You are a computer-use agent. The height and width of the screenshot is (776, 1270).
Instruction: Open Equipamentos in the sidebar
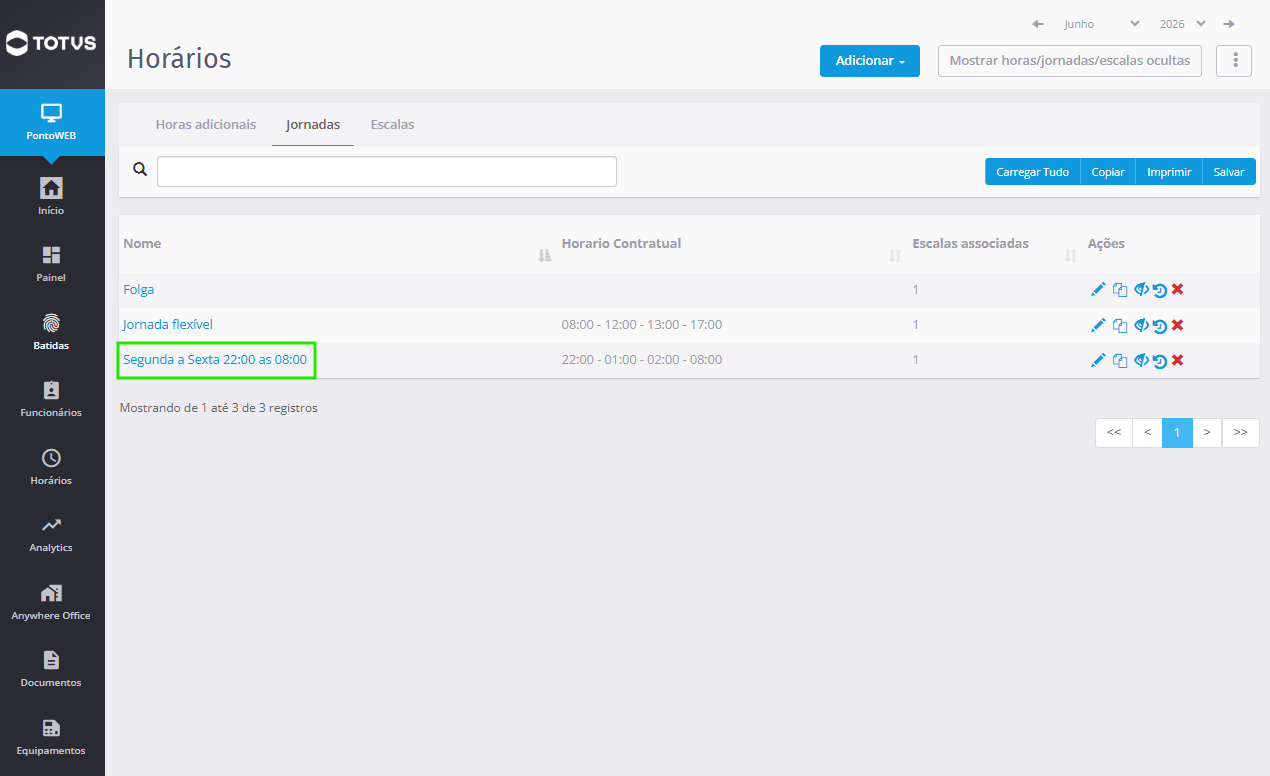point(51,737)
